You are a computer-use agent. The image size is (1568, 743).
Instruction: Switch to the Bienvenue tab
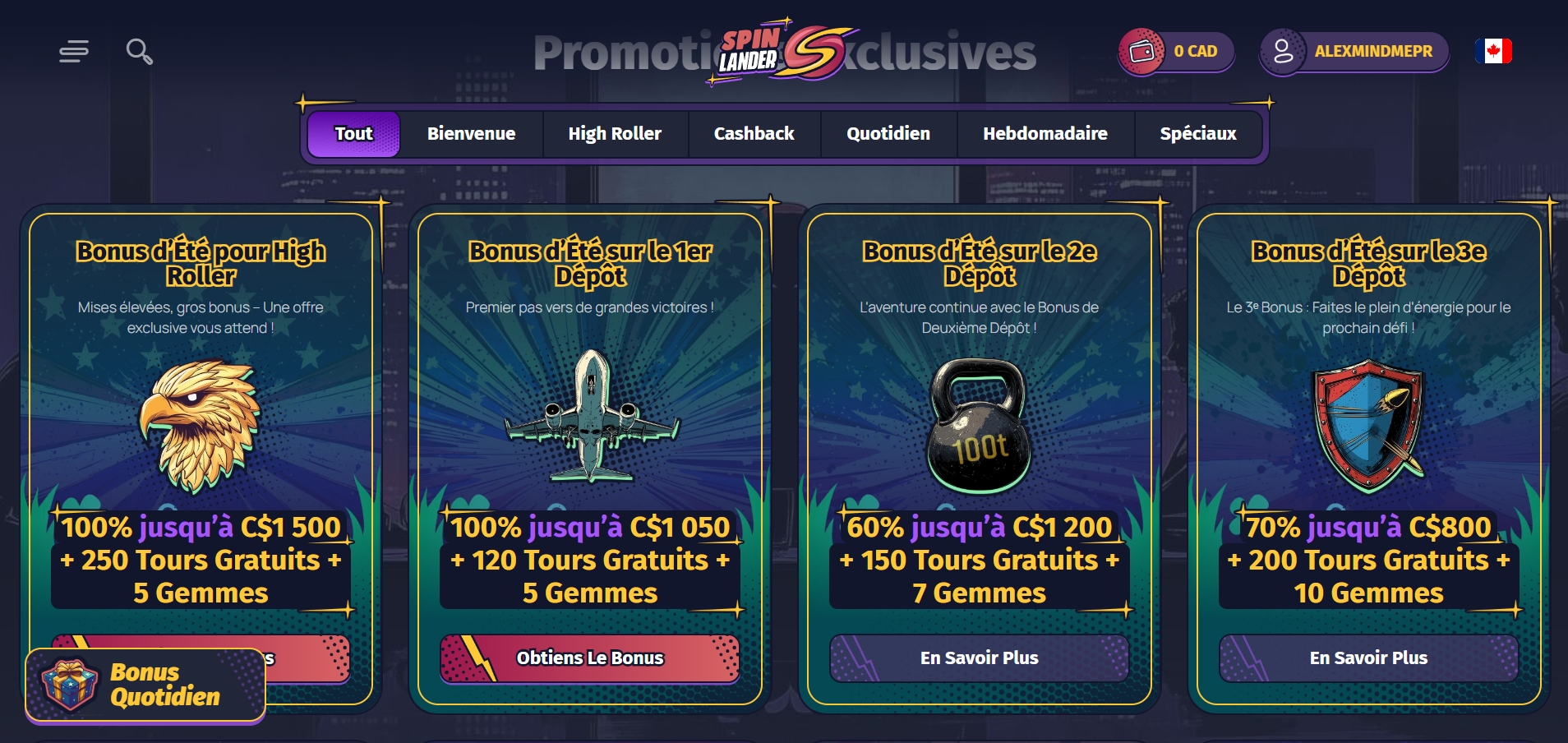[471, 133]
